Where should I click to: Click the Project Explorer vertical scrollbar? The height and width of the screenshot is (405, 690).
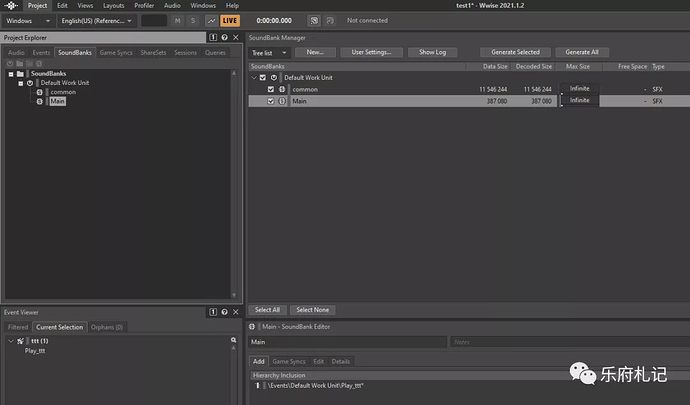coord(234,184)
